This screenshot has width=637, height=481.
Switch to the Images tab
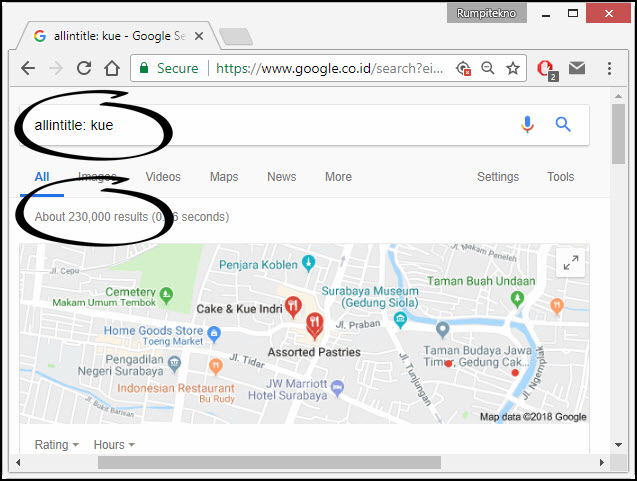click(x=97, y=177)
